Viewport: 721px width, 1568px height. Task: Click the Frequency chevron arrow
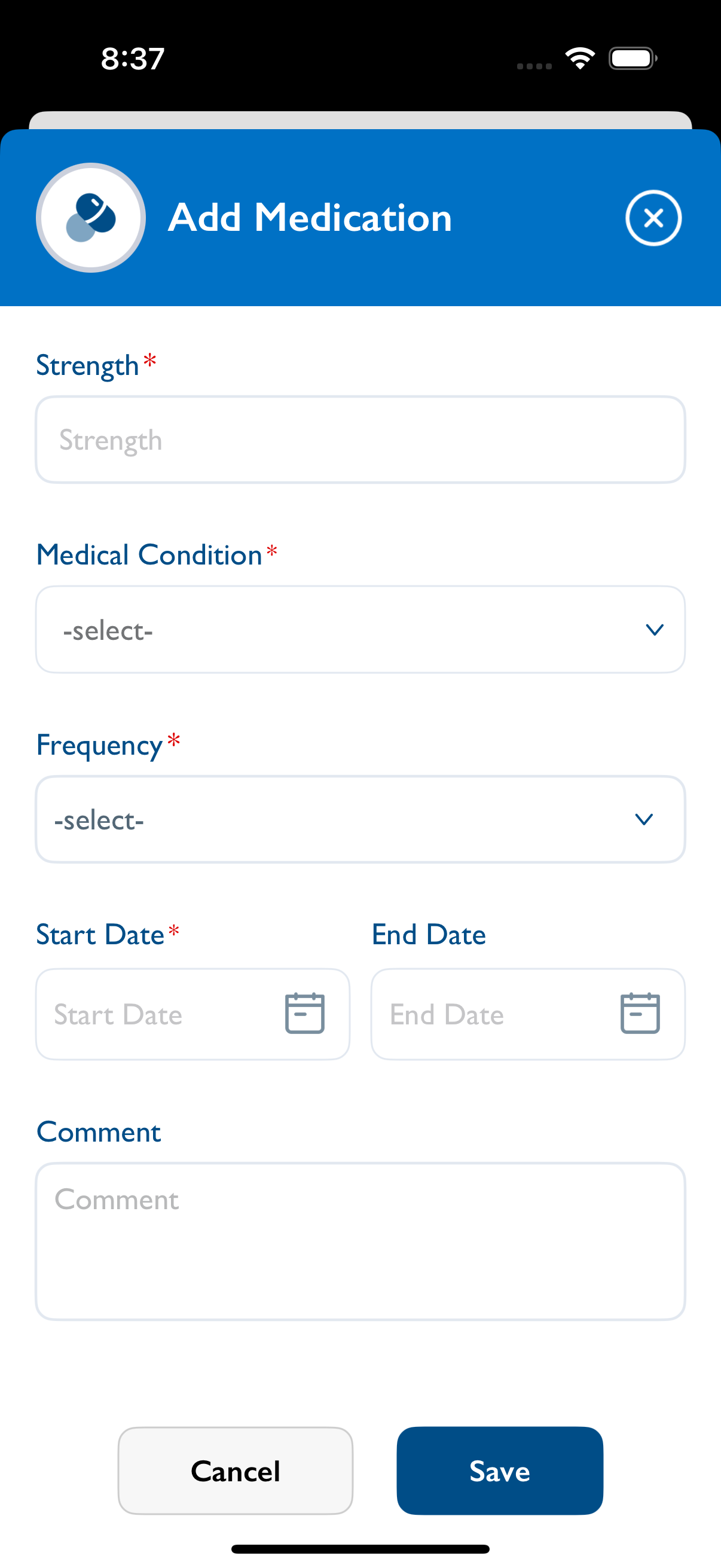(x=644, y=819)
